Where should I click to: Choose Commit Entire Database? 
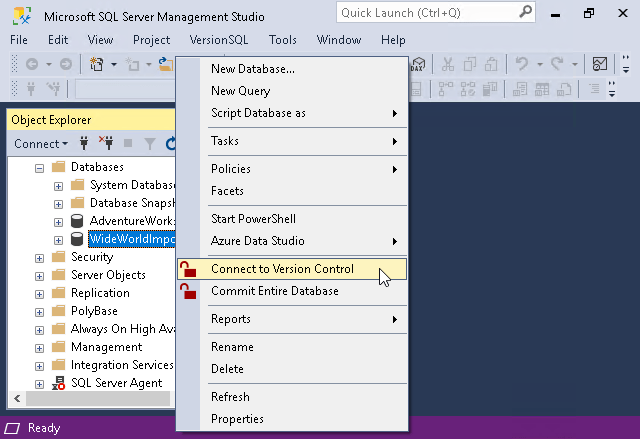coord(292,291)
